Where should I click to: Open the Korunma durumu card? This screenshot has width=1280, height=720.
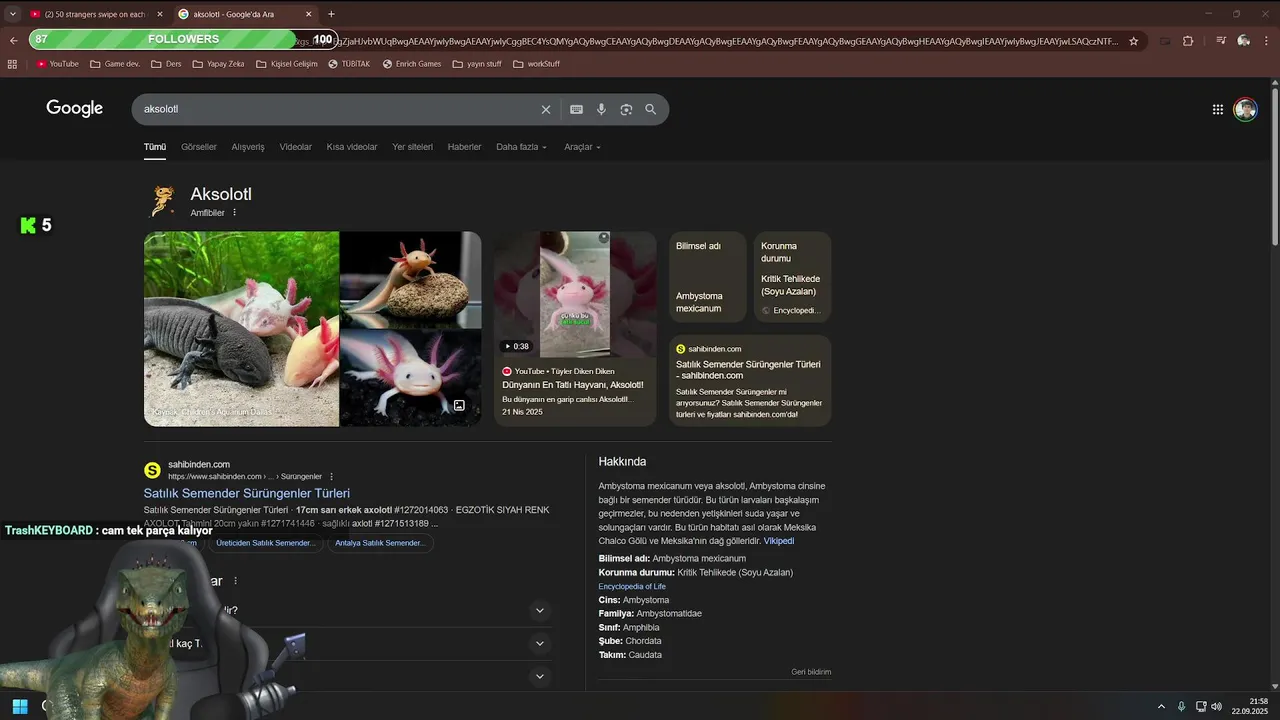point(792,277)
